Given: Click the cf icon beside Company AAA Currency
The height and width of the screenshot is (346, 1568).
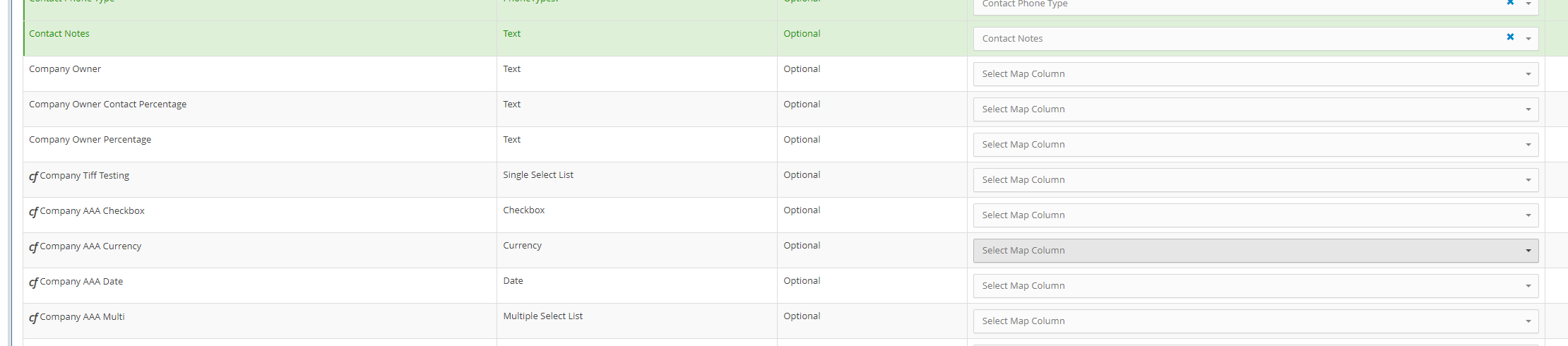Looking at the screenshot, I should point(33,247).
